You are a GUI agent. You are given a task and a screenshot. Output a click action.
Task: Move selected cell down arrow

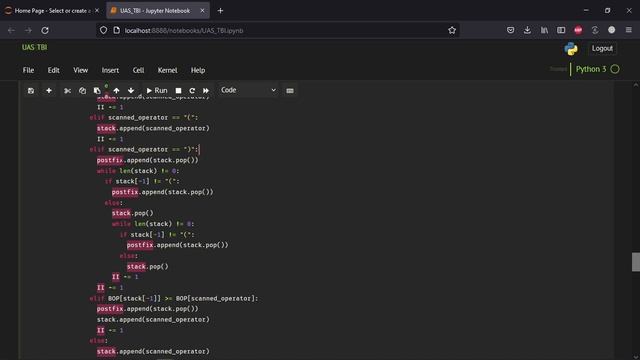coord(131,91)
